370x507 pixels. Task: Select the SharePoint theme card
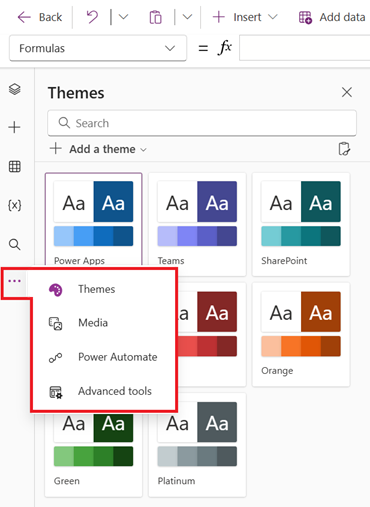point(301,224)
